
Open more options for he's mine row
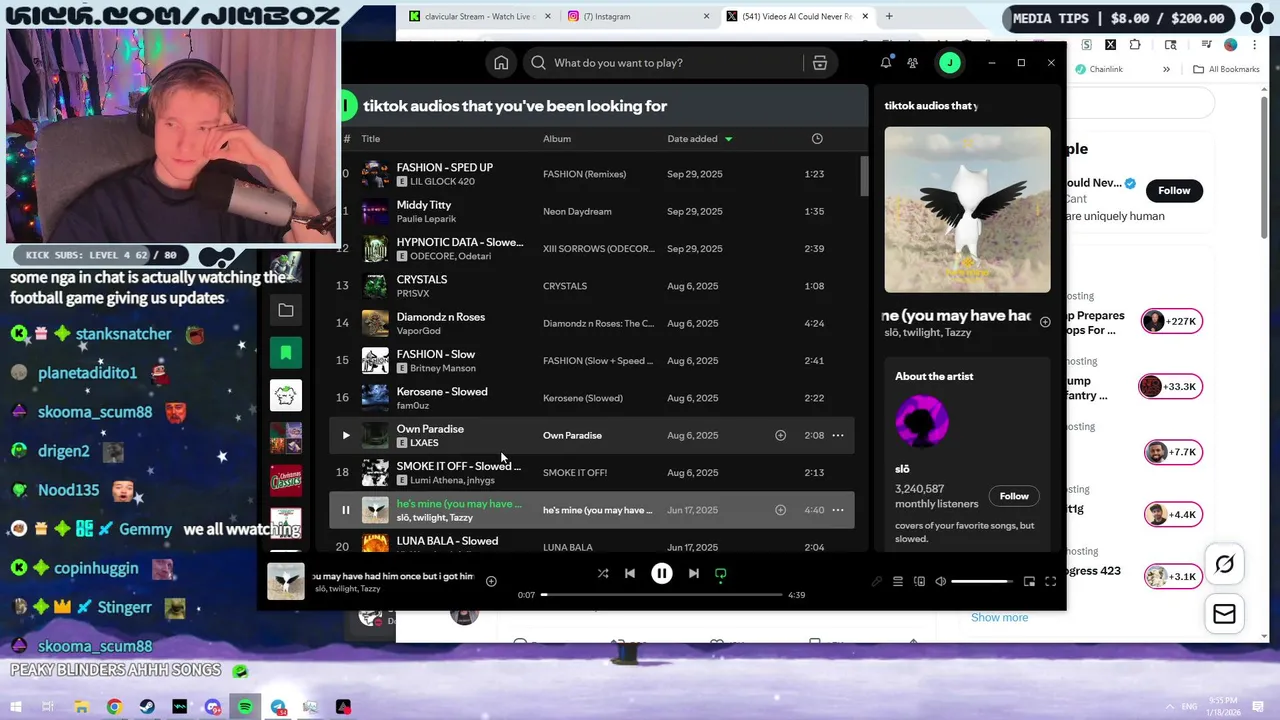[x=838, y=510]
